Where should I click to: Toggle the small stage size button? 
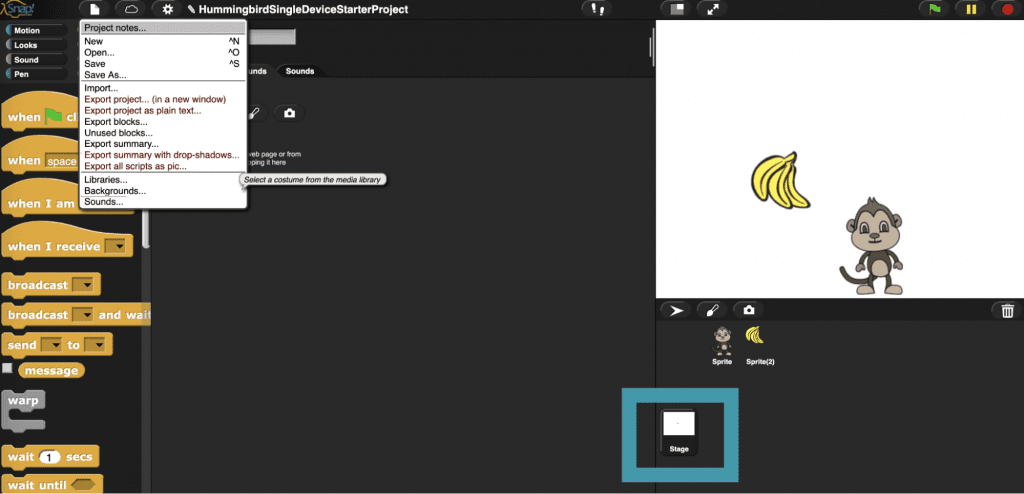tap(677, 9)
